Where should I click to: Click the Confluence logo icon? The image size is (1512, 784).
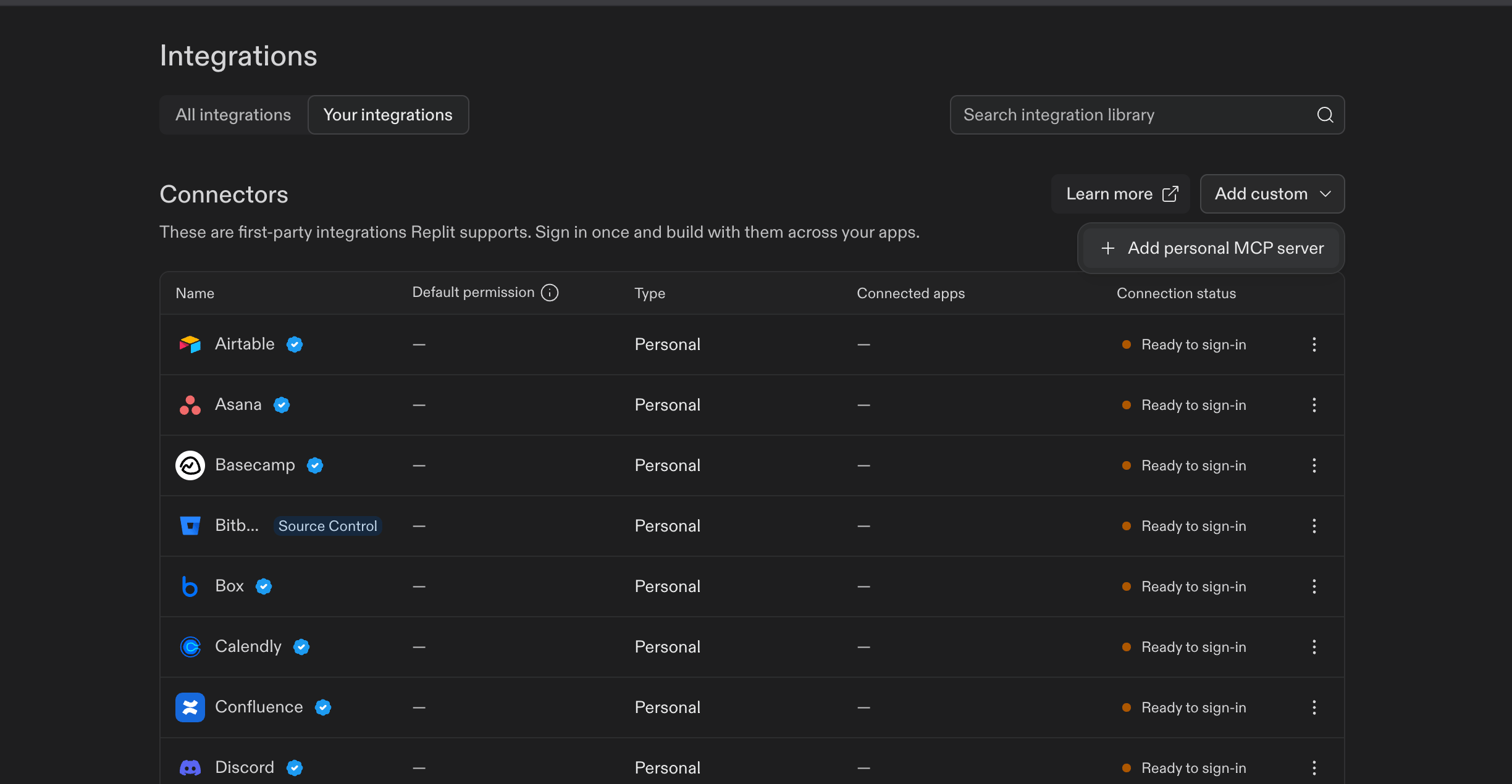pyautogui.click(x=190, y=707)
